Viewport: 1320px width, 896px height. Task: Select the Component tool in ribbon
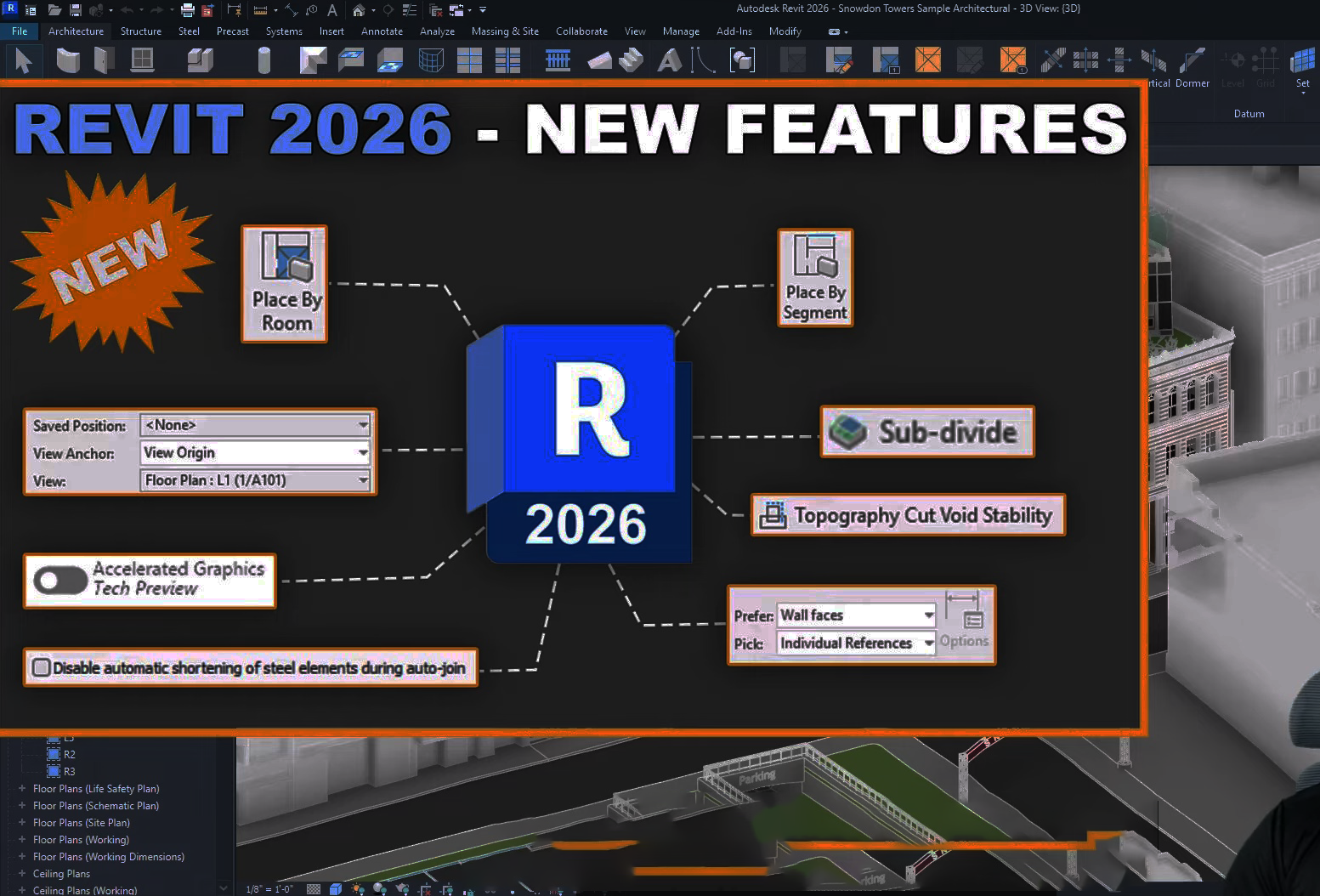[x=200, y=60]
